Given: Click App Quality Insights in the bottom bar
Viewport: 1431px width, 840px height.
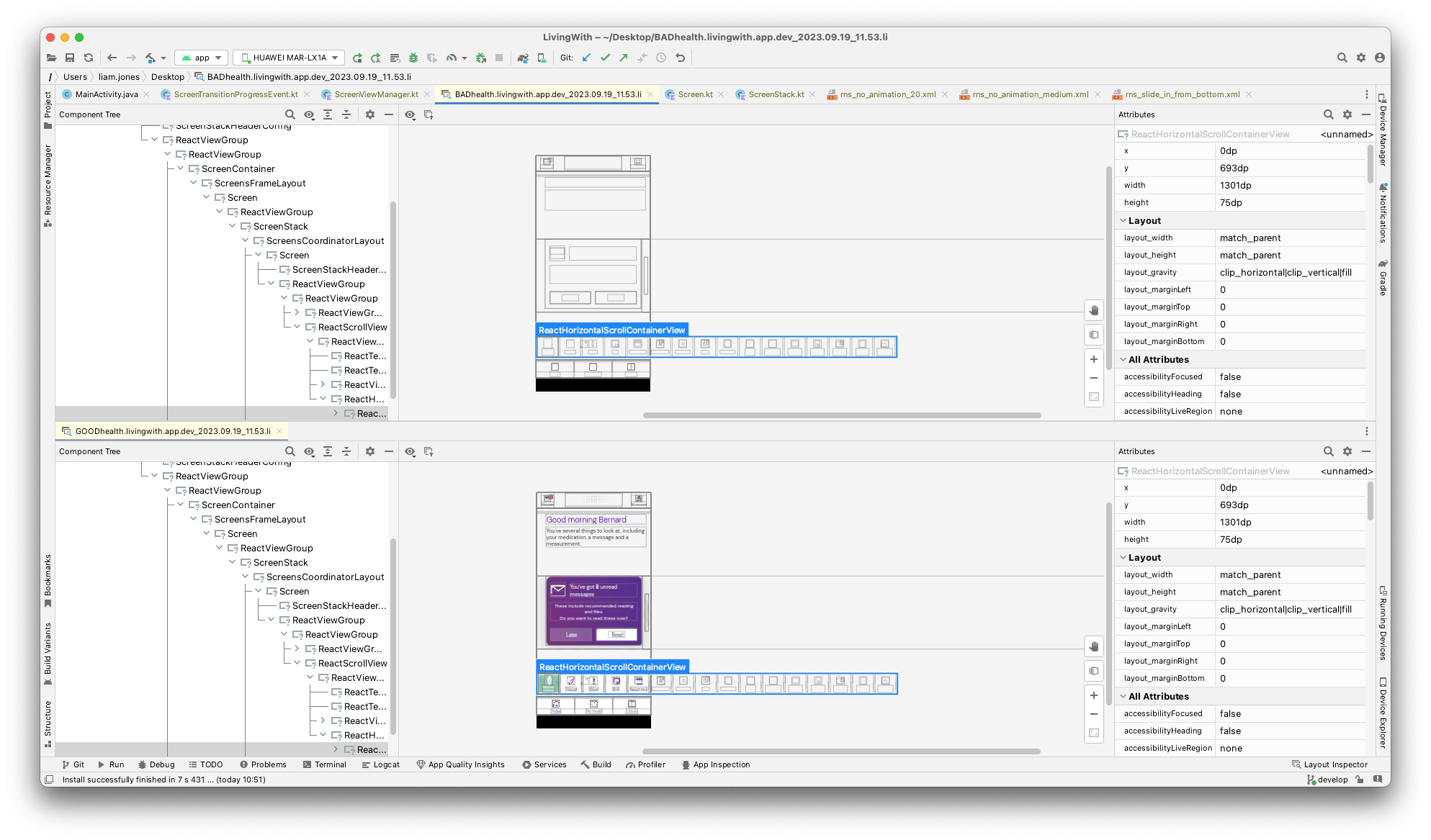Looking at the screenshot, I should pos(462,764).
